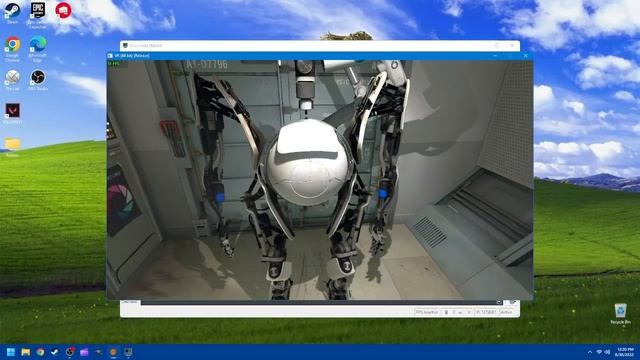Open The Lab desktop shortcut
Image resolution: width=640 pixels, height=360 pixels.
coord(12,80)
